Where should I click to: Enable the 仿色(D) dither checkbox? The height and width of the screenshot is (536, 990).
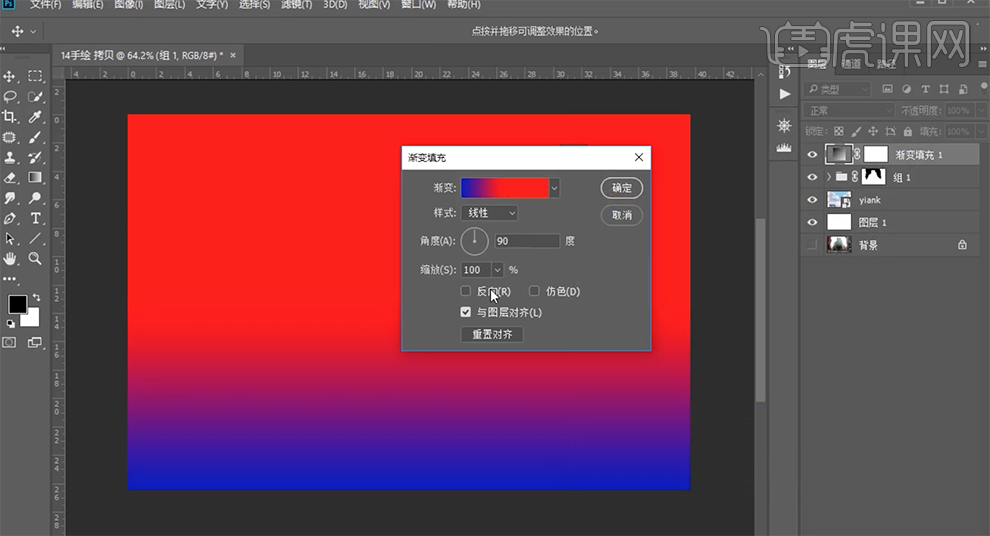point(534,291)
